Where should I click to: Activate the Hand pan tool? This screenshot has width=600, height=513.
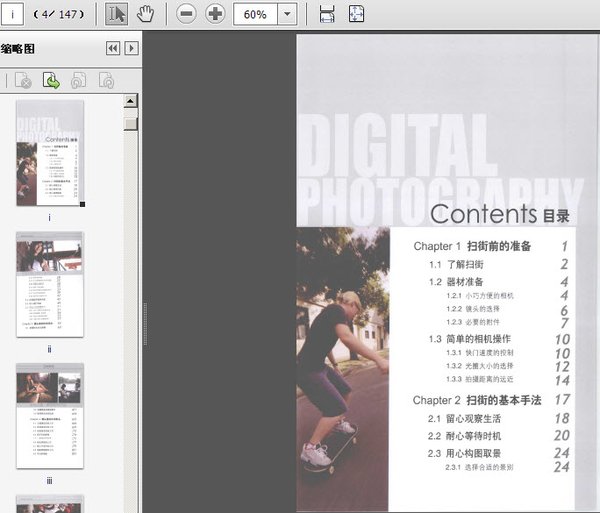click(x=146, y=14)
